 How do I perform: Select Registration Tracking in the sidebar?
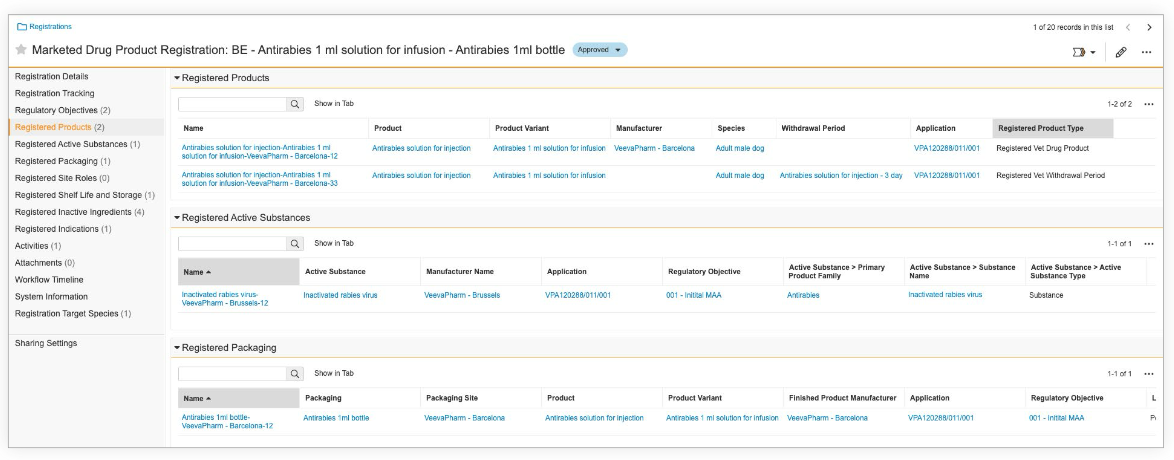(x=55, y=93)
